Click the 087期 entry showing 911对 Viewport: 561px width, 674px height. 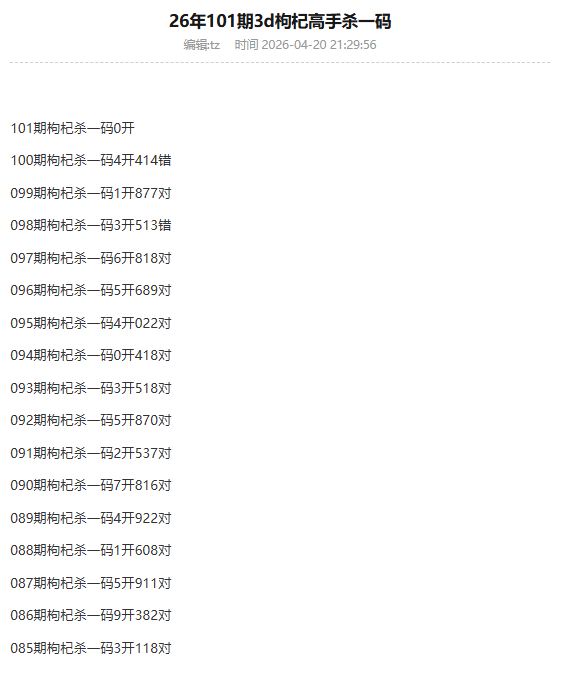pyautogui.click(x=91, y=583)
